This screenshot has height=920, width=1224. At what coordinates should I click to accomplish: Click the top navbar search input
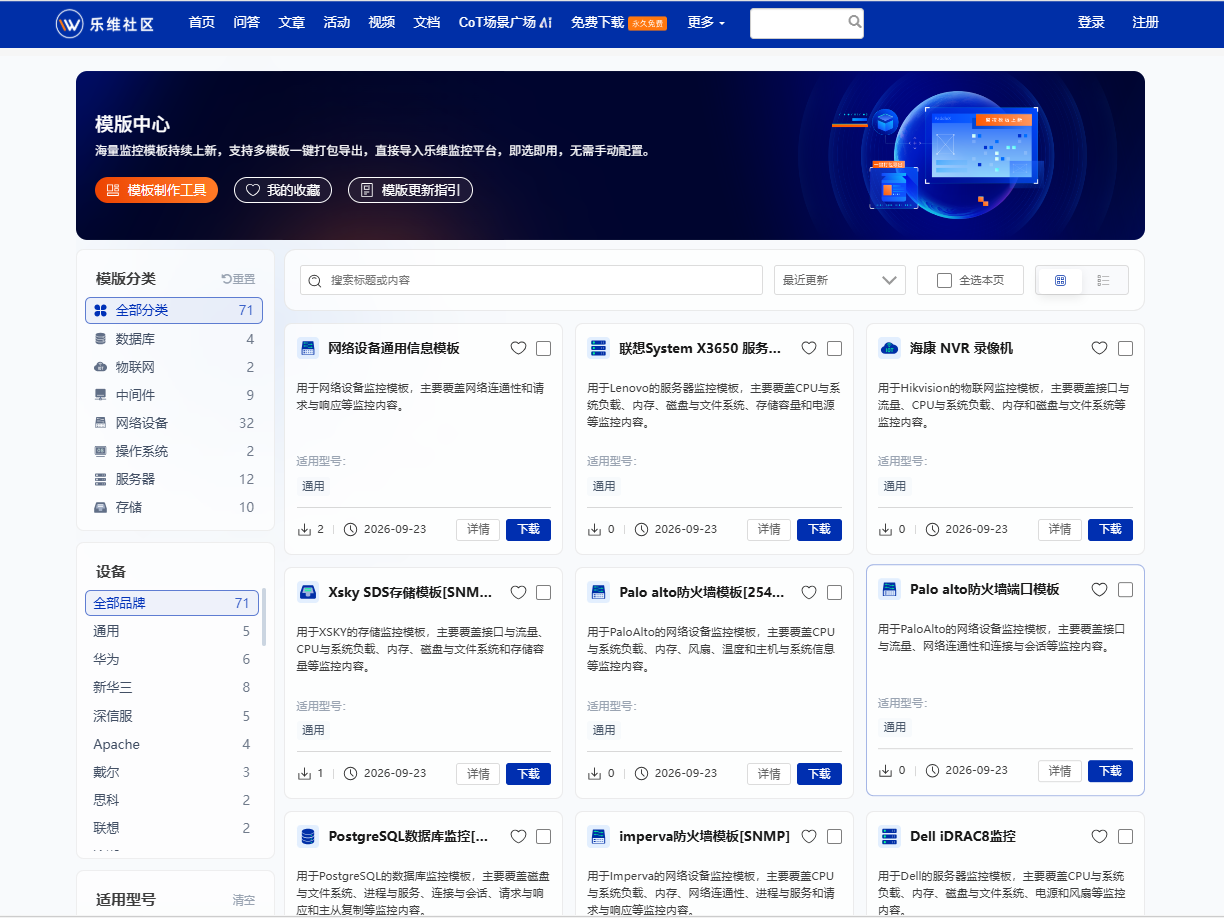click(x=798, y=22)
